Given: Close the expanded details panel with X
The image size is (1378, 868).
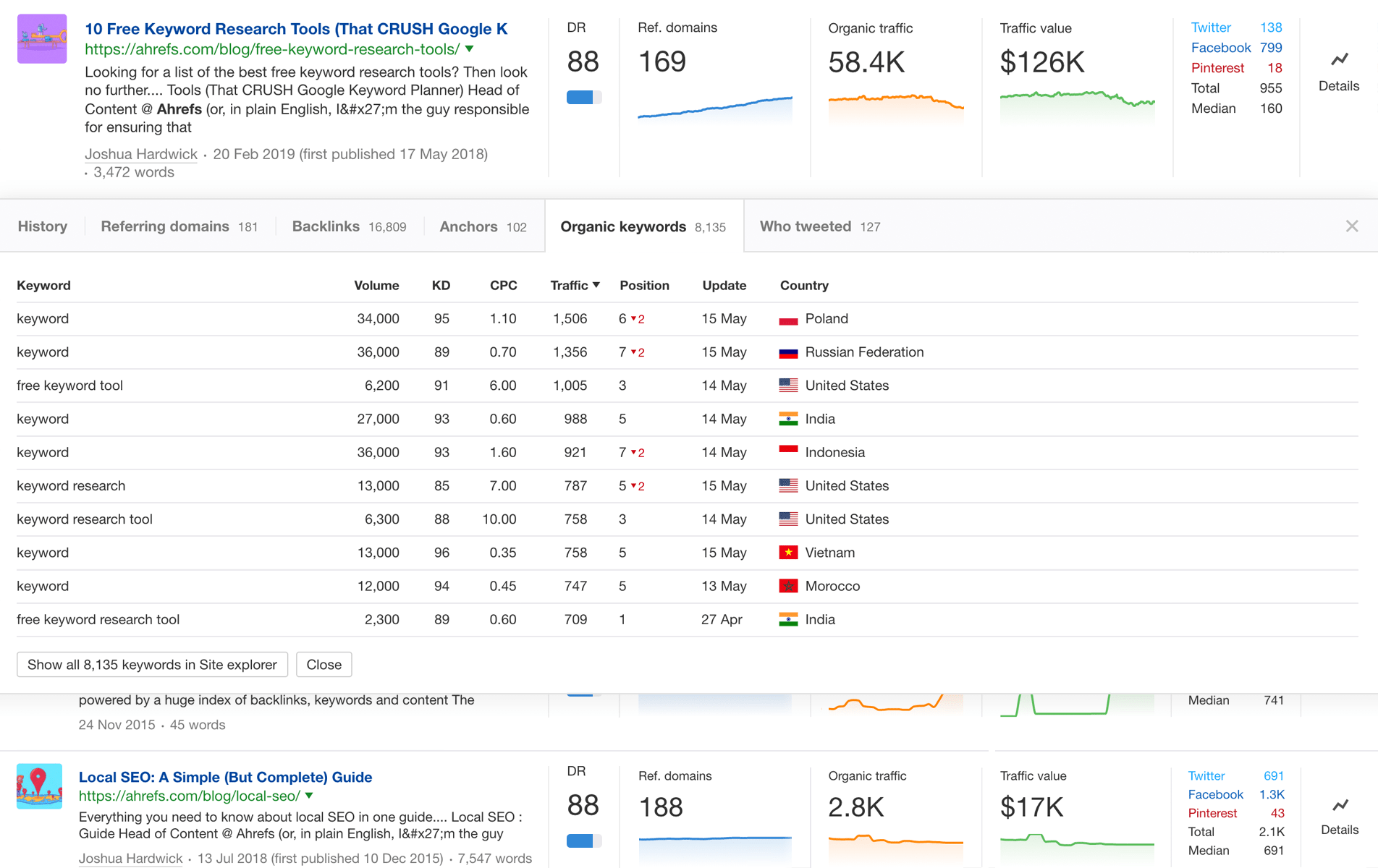Looking at the screenshot, I should tap(1351, 226).
